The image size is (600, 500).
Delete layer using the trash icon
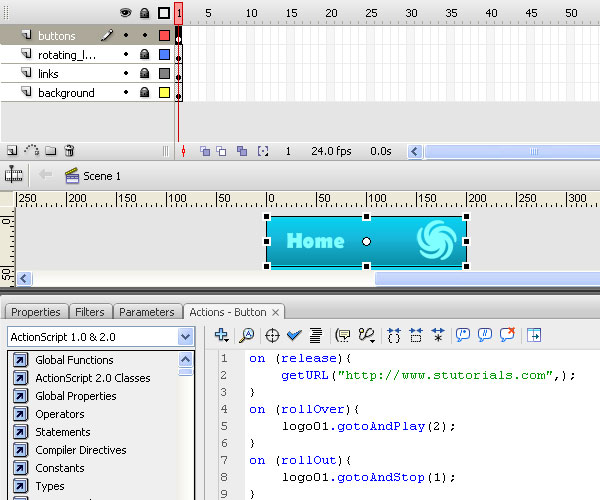(x=69, y=150)
